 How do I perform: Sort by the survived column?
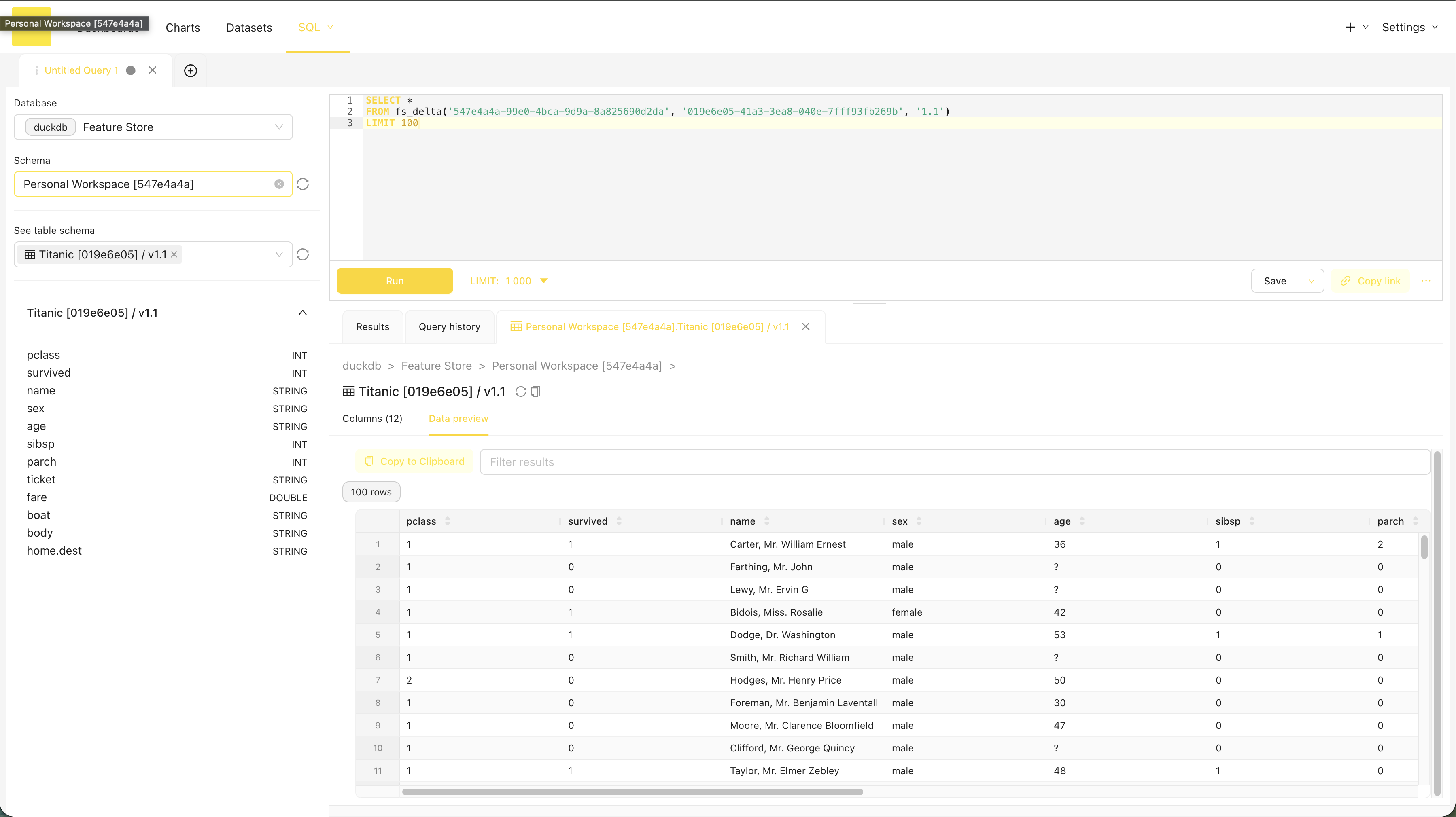coord(619,521)
